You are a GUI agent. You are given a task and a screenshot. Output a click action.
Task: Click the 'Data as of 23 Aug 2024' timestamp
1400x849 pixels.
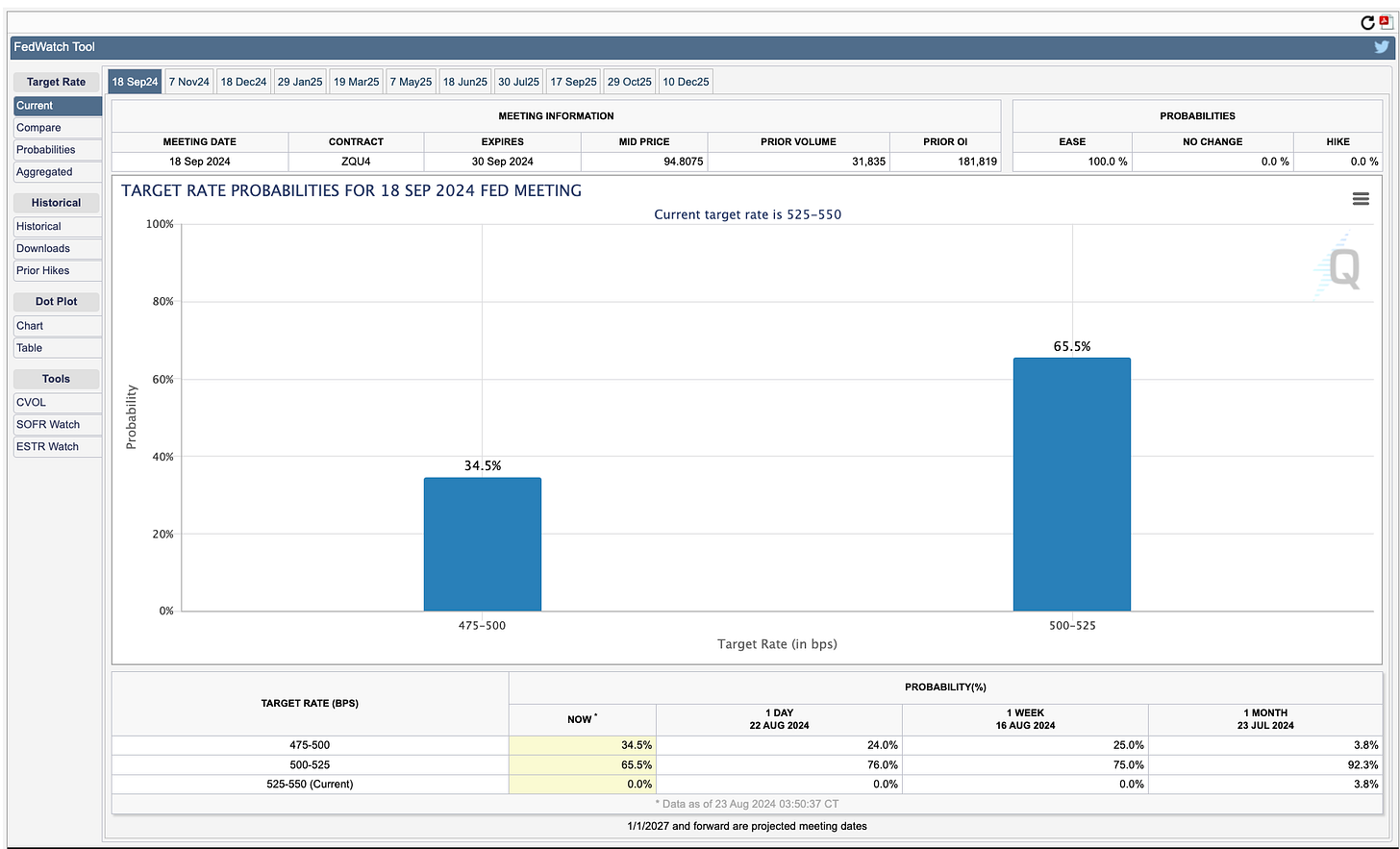(x=747, y=804)
